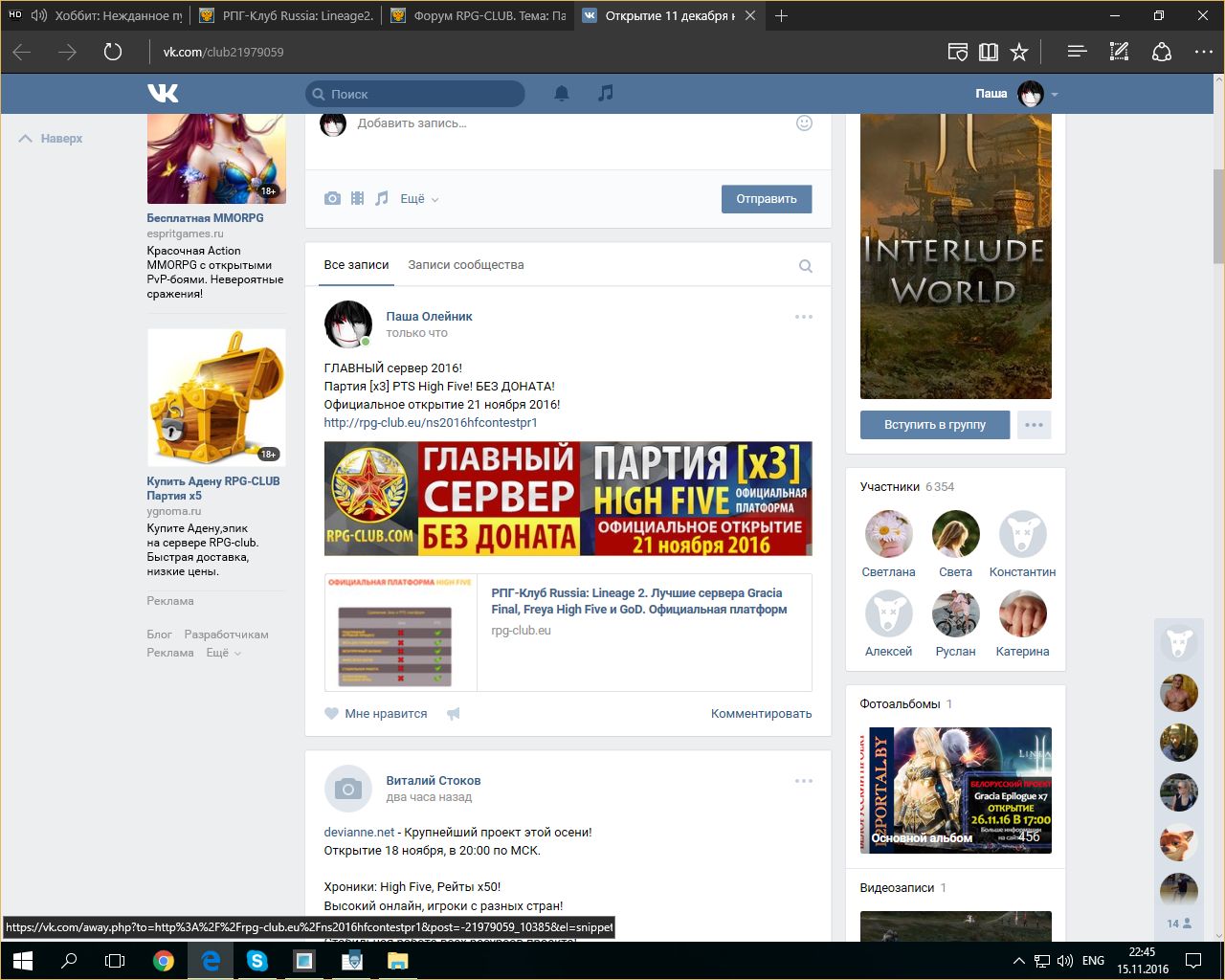This screenshot has width=1225, height=980.
Task: Open the Разработчикам footer link
Action: click(226, 635)
